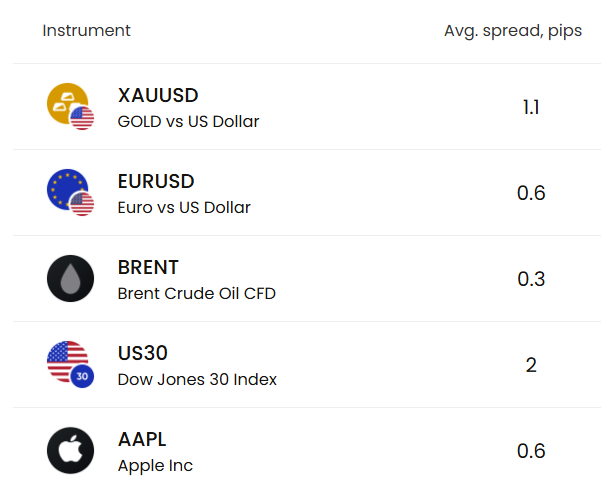The image size is (601, 495).
Task: Click the spread value 2 for US30
Action: (x=531, y=365)
